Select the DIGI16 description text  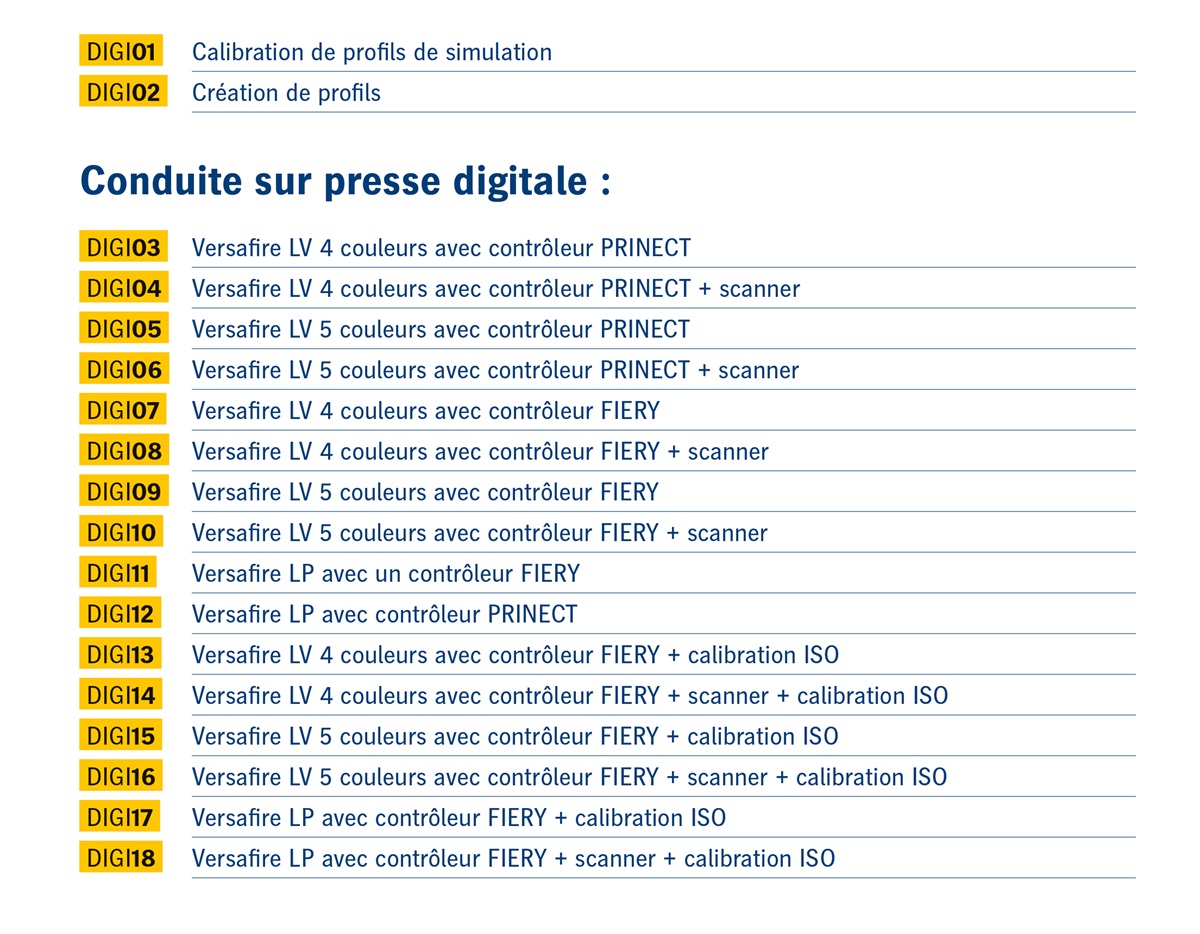click(x=570, y=777)
